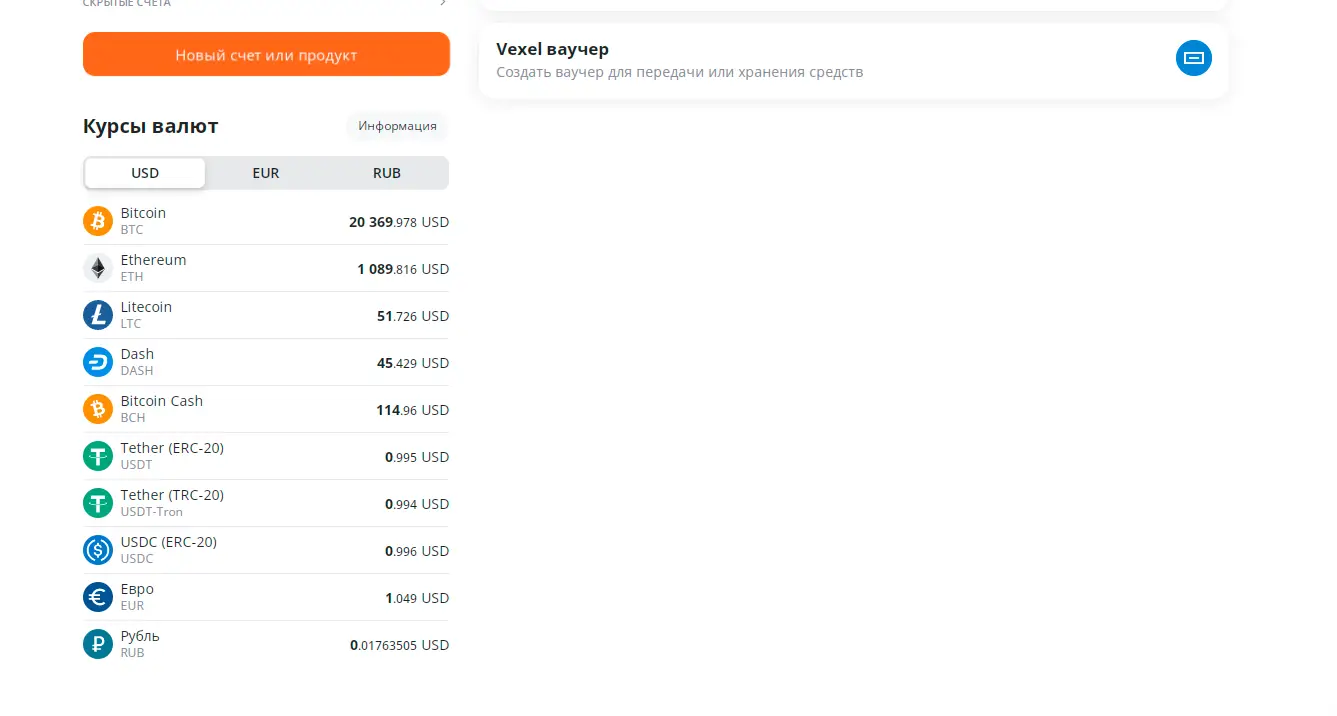Click the Bitcoin 20 369.978 USD rate
The width and height of the screenshot is (1337, 716).
(399, 222)
